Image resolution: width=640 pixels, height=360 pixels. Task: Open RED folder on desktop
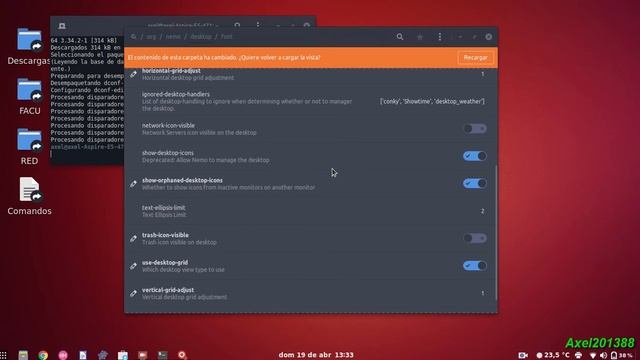point(29,147)
